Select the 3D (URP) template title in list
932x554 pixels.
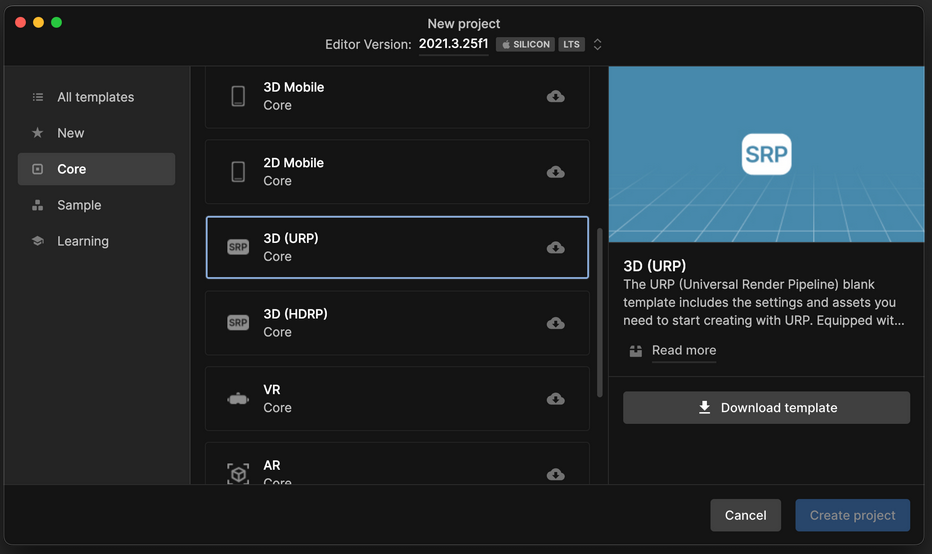pos(291,238)
